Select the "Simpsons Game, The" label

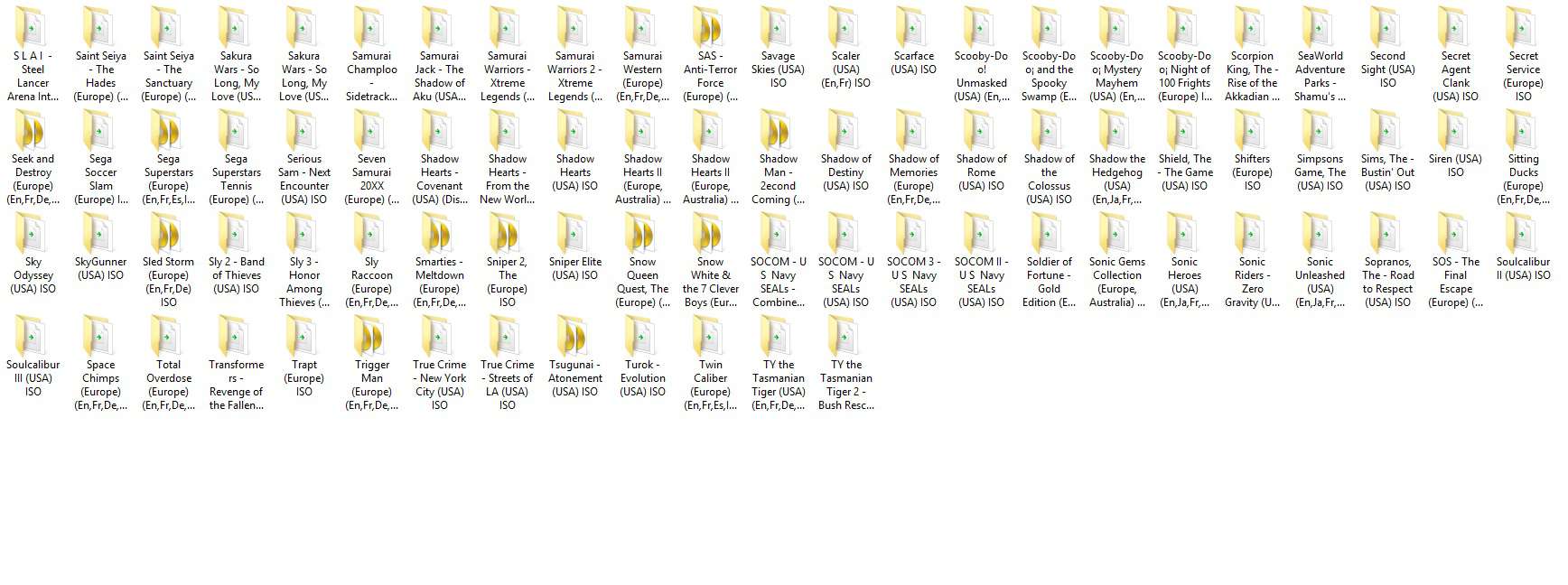coord(1320,172)
